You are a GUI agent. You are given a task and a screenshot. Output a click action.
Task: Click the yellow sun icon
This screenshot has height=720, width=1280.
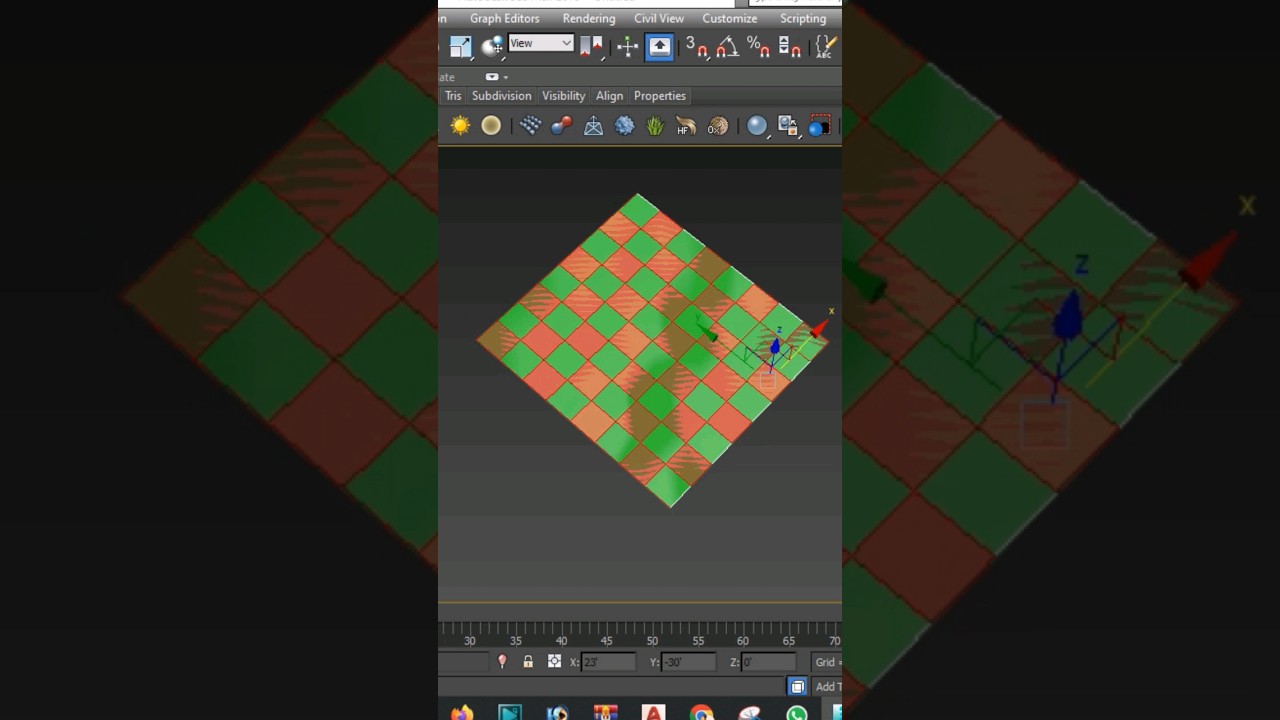[x=460, y=125]
